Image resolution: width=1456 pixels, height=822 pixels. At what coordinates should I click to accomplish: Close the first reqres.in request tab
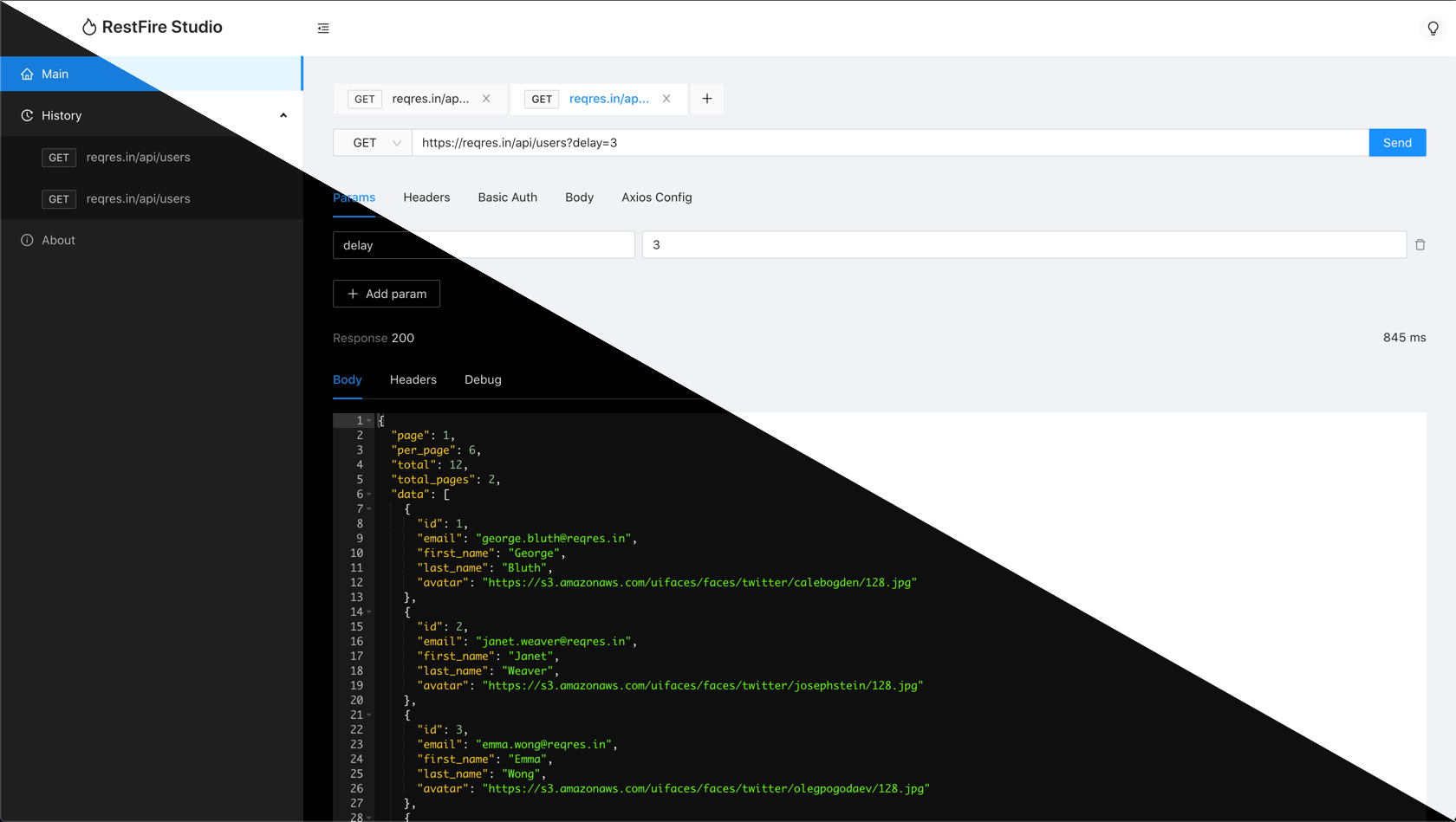coord(486,99)
